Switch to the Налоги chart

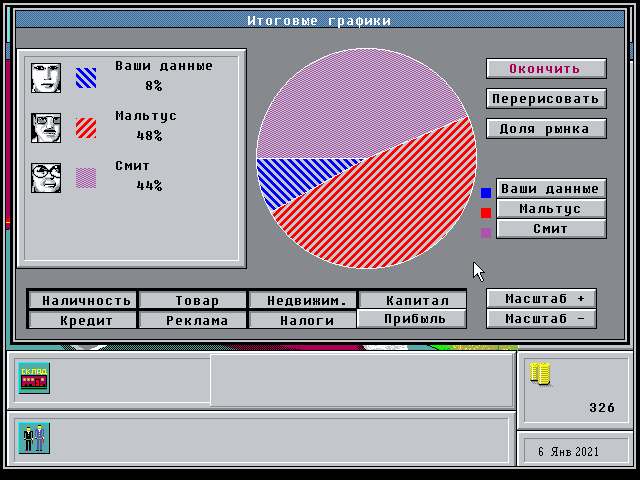(x=302, y=320)
